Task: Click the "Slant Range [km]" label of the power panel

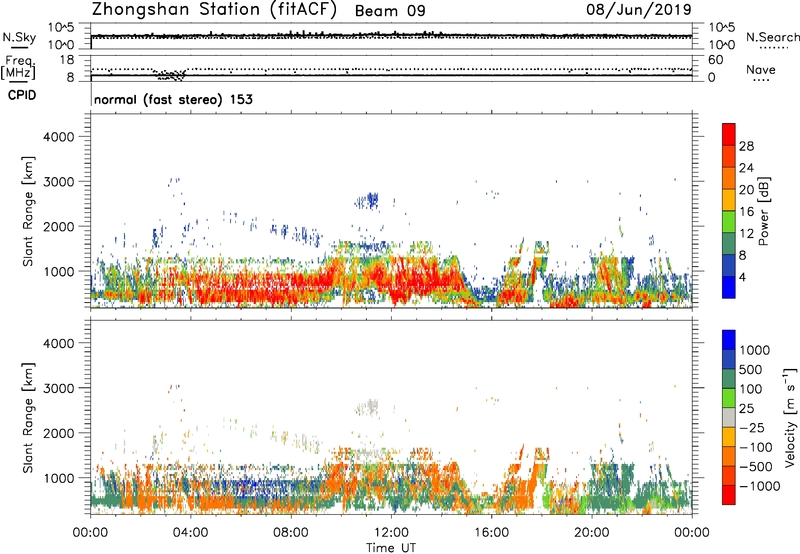Action: pyautogui.click(x=28, y=211)
